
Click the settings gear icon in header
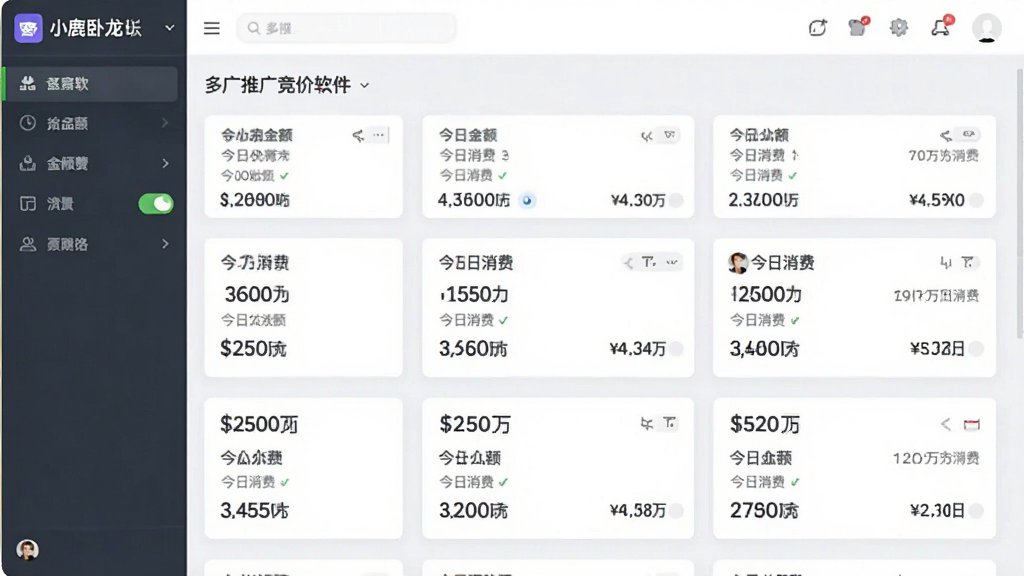click(899, 27)
